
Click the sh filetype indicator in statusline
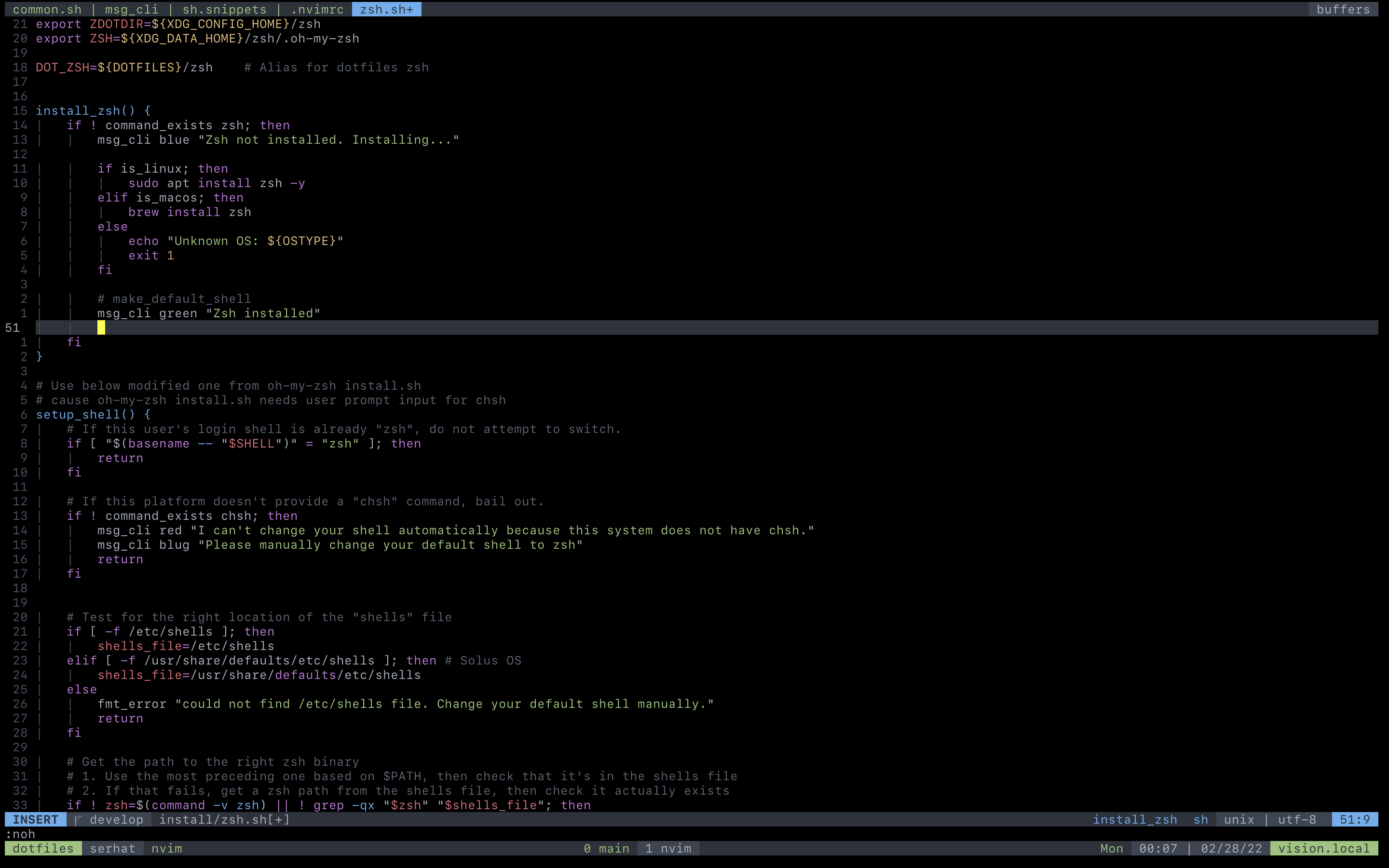tap(1201, 820)
